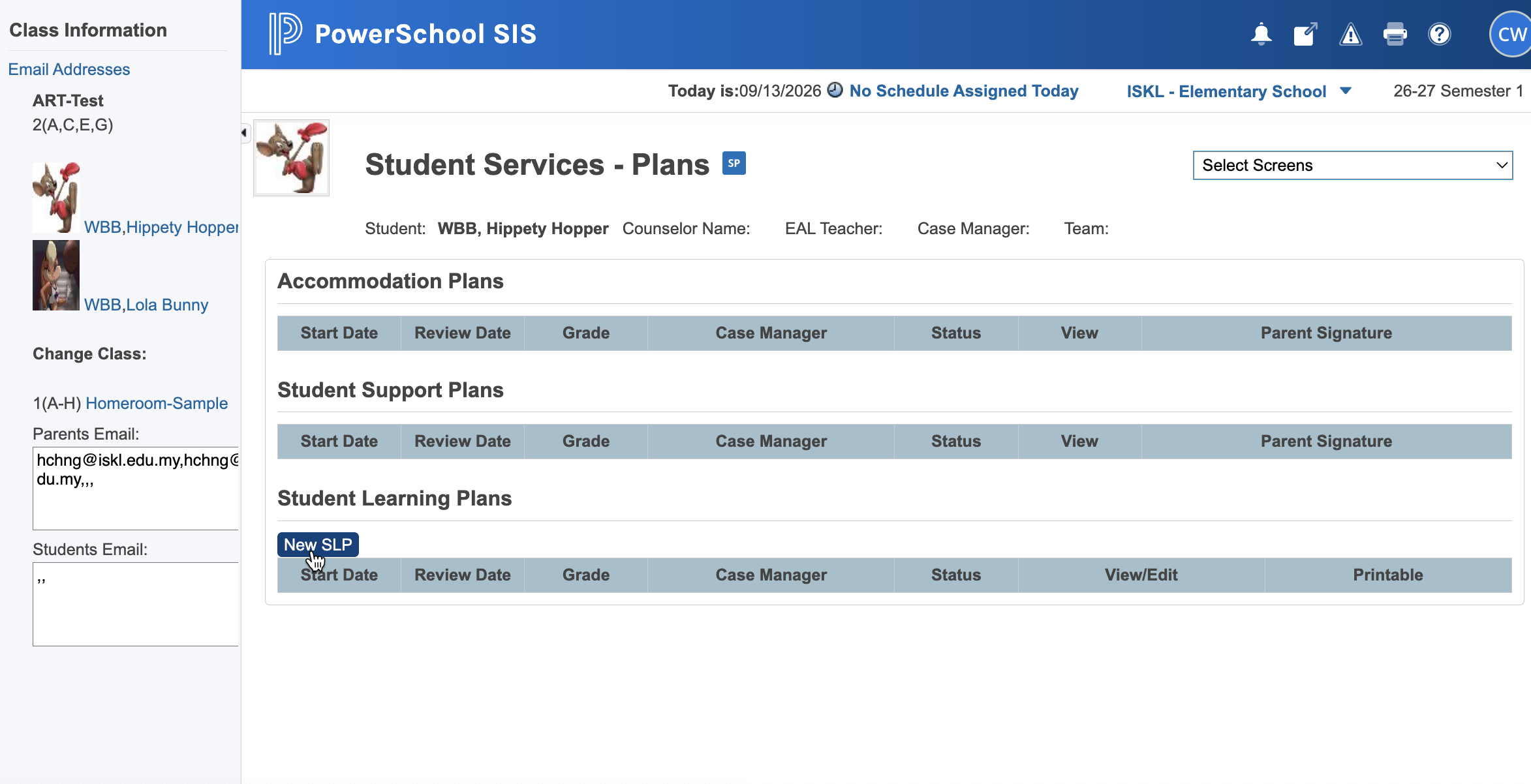1531x784 pixels.
Task: Open the alerts warning triangle icon
Action: [x=1350, y=34]
